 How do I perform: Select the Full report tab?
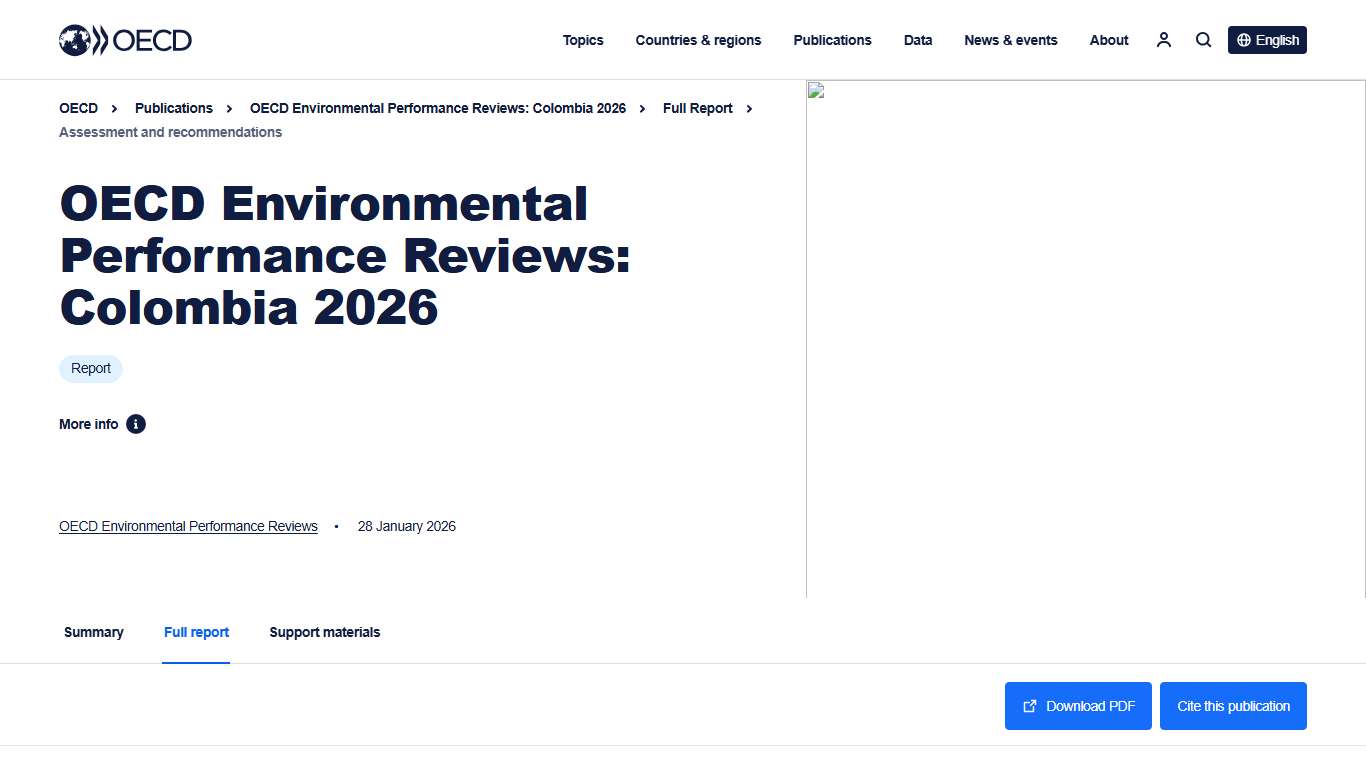[x=196, y=632]
